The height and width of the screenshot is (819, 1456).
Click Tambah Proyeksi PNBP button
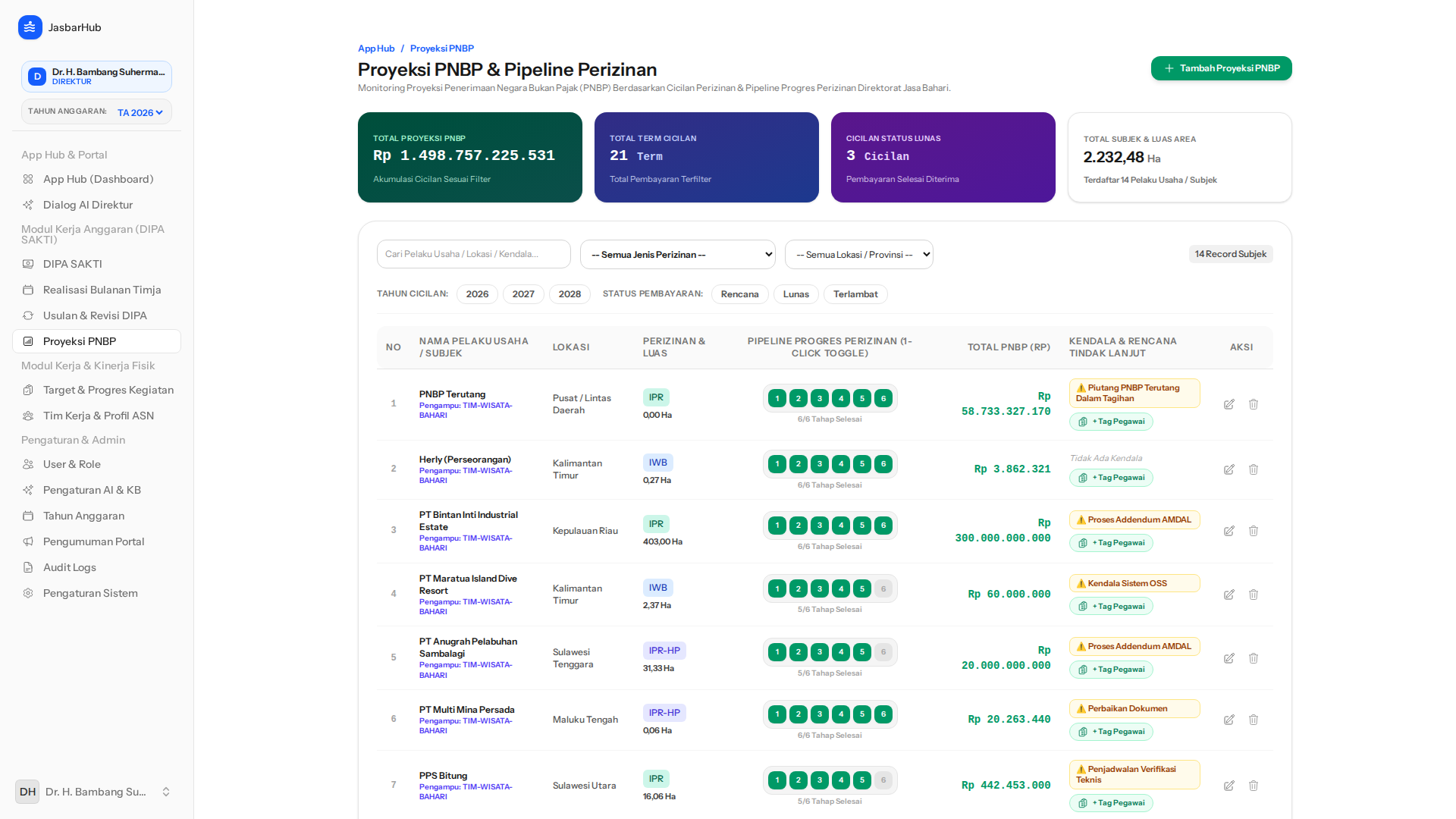[x=1221, y=68]
